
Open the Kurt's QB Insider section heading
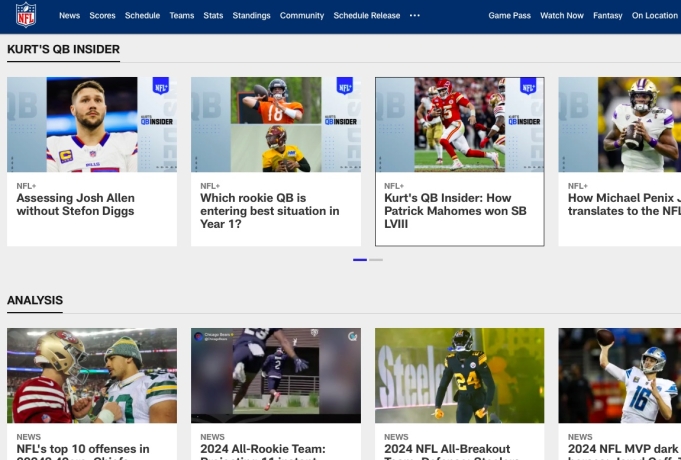[x=63, y=49]
